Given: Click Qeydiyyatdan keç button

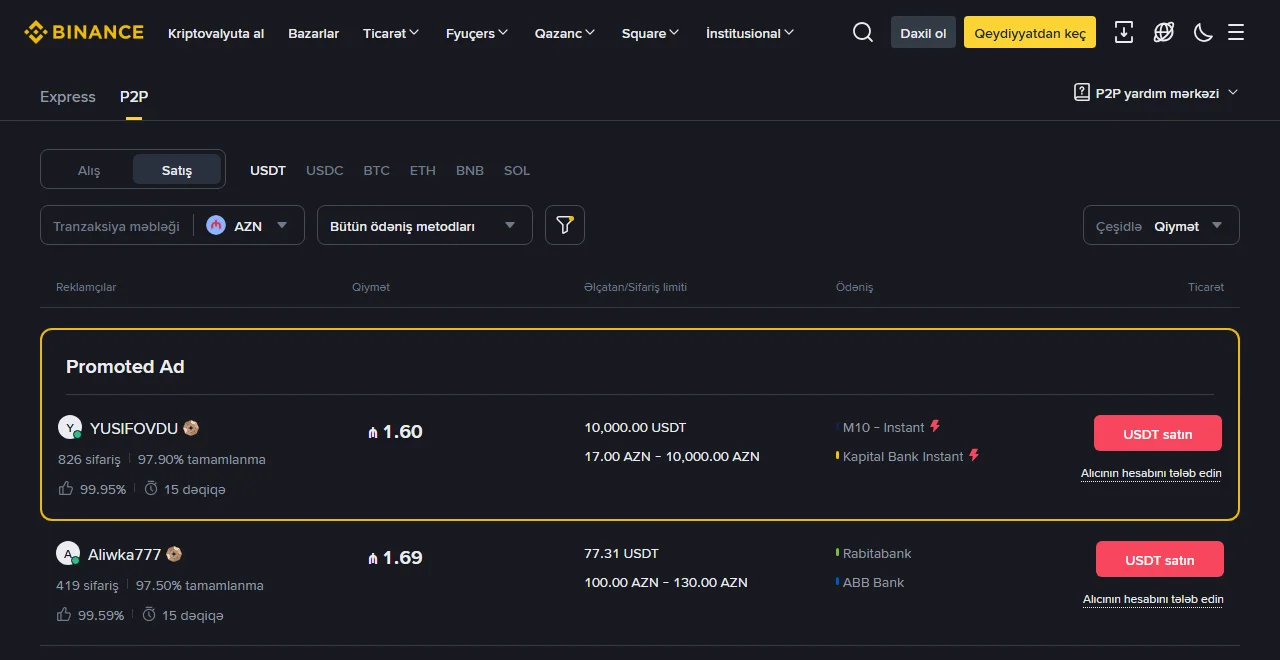Looking at the screenshot, I should (x=1030, y=32).
